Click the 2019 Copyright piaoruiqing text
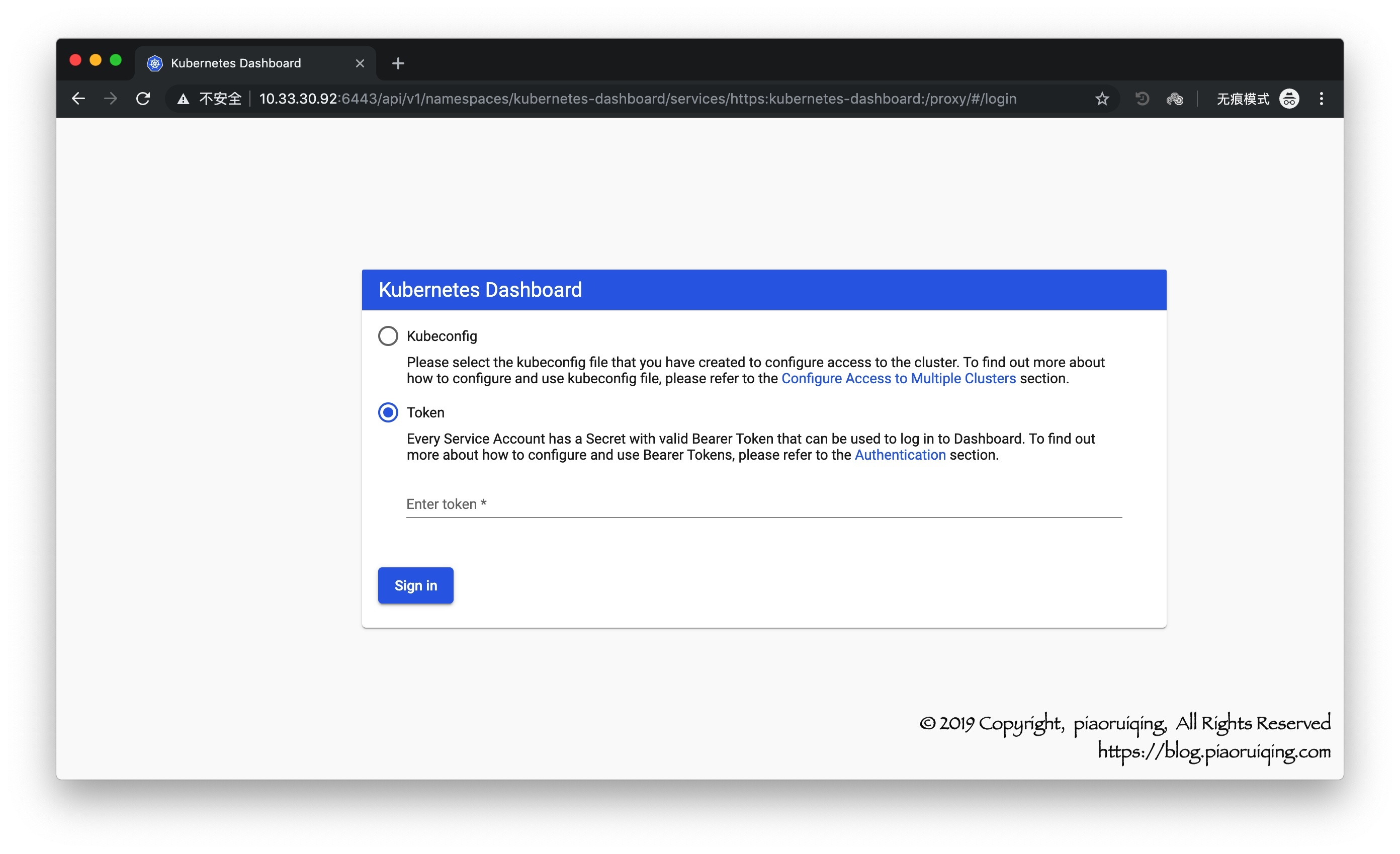Viewport: 1400px width, 854px height. coord(1125,723)
